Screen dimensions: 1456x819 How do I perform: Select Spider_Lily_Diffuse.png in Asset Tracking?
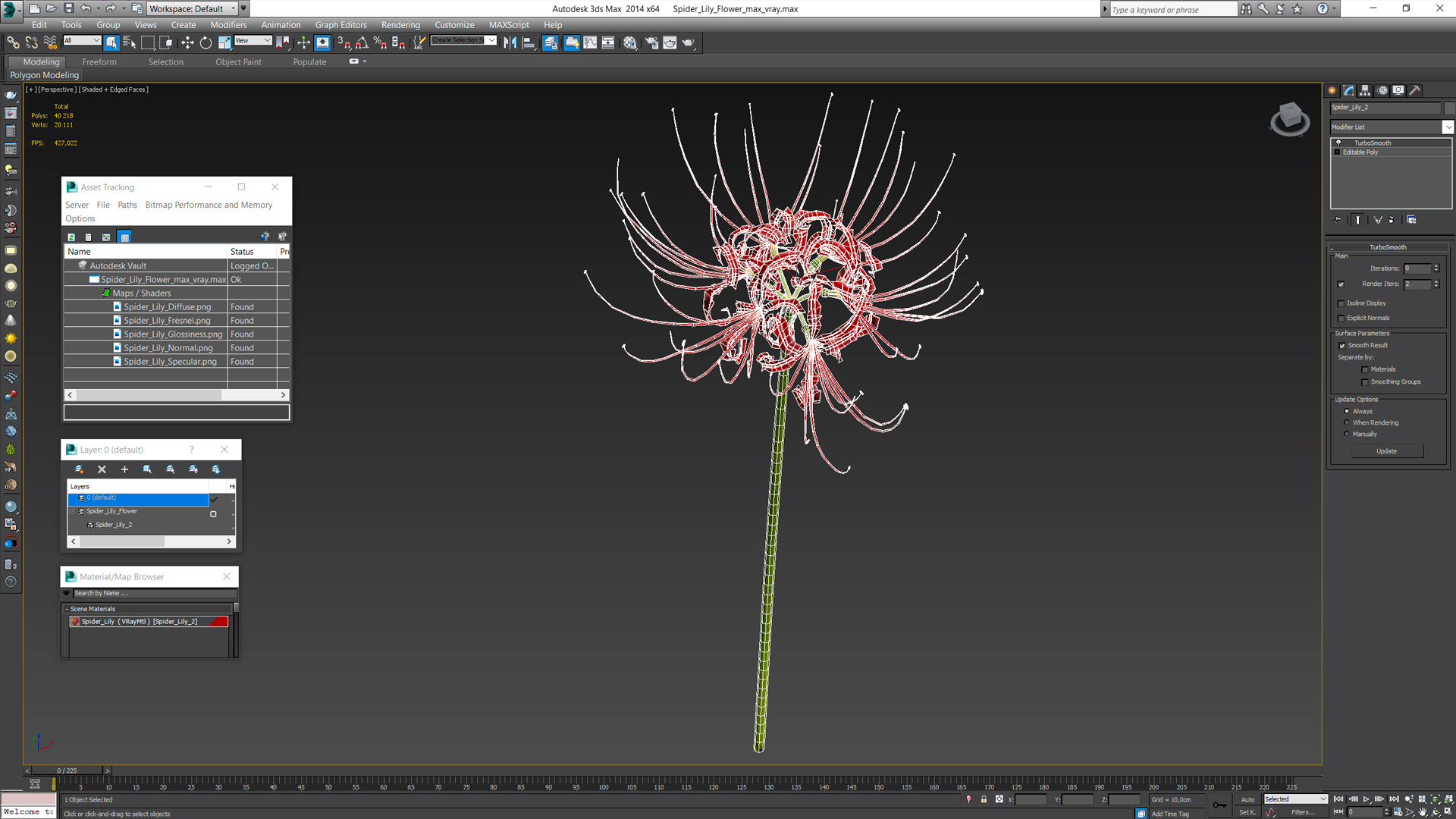[x=168, y=307]
